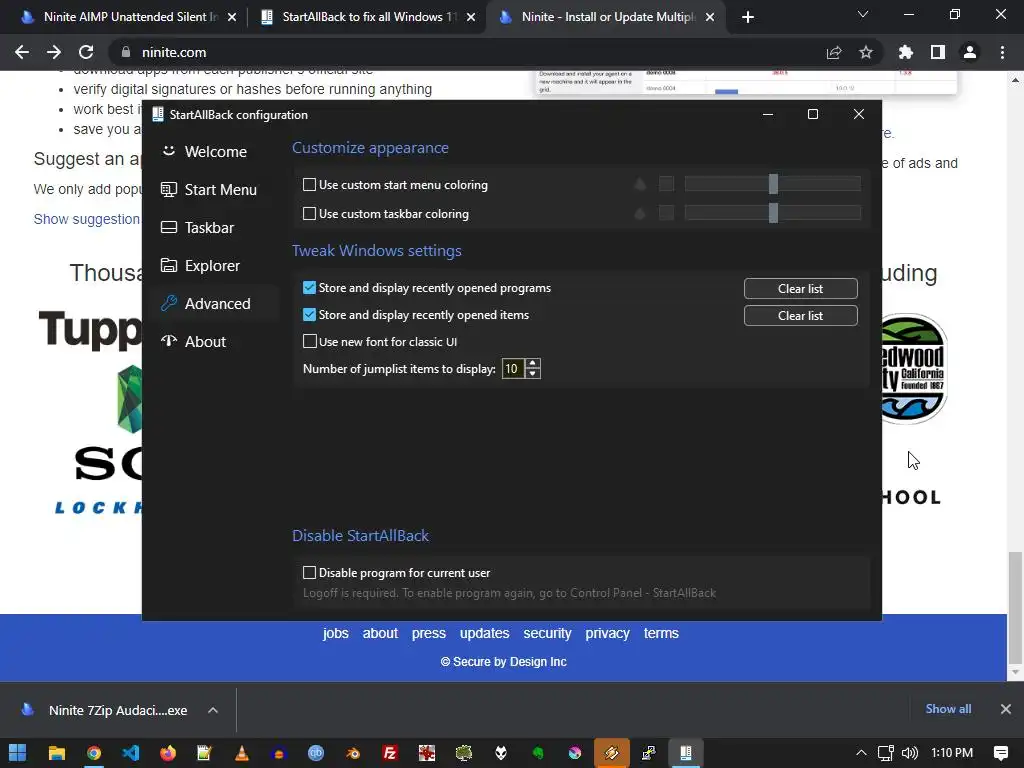The height and width of the screenshot is (768, 1024).
Task: Increase jumplist items count with up arrow
Action: click(533, 364)
